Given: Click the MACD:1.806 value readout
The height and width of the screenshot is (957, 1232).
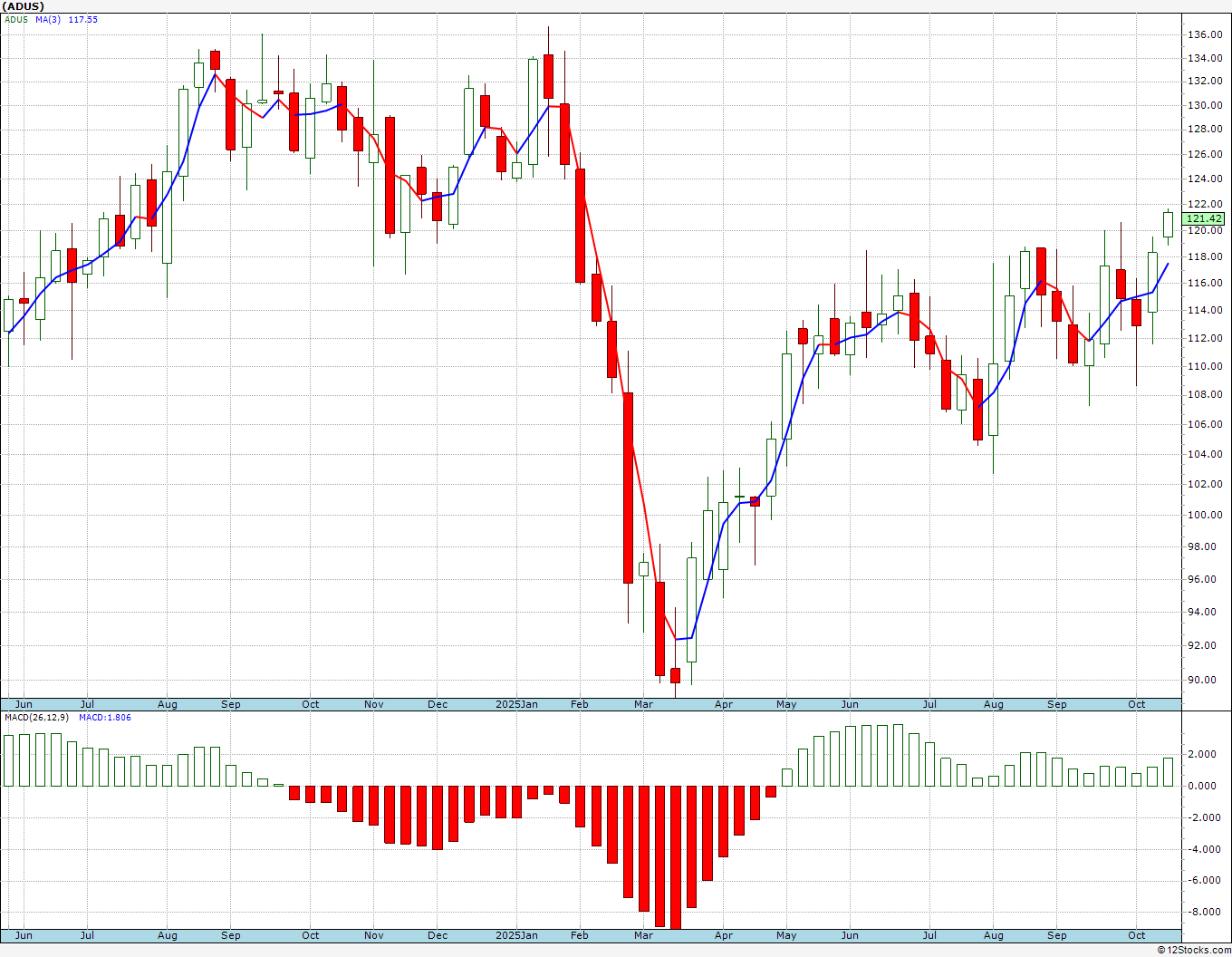Looking at the screenshot, I should click(104, 717).
